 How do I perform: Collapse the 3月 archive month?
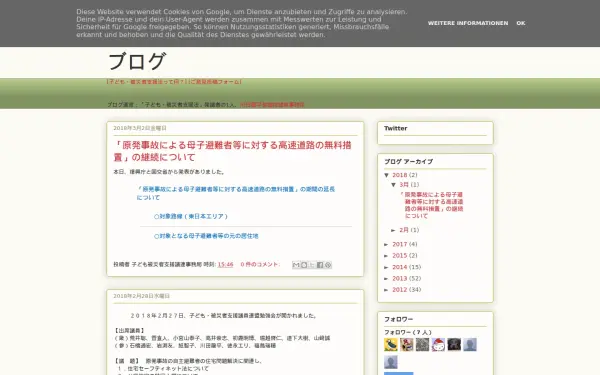(394, 185)
